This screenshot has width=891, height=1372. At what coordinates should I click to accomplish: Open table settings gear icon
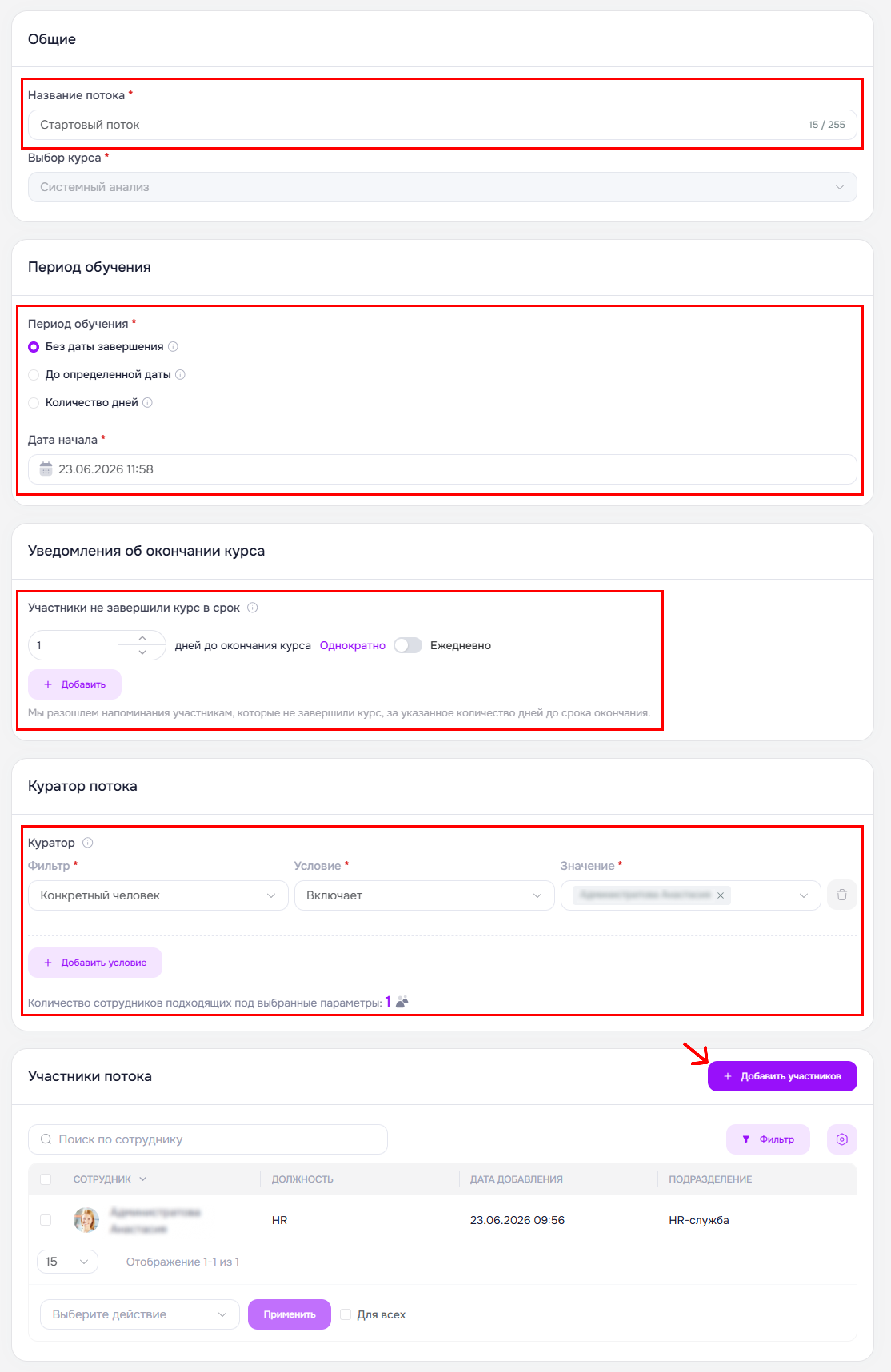pos(841,1139)
